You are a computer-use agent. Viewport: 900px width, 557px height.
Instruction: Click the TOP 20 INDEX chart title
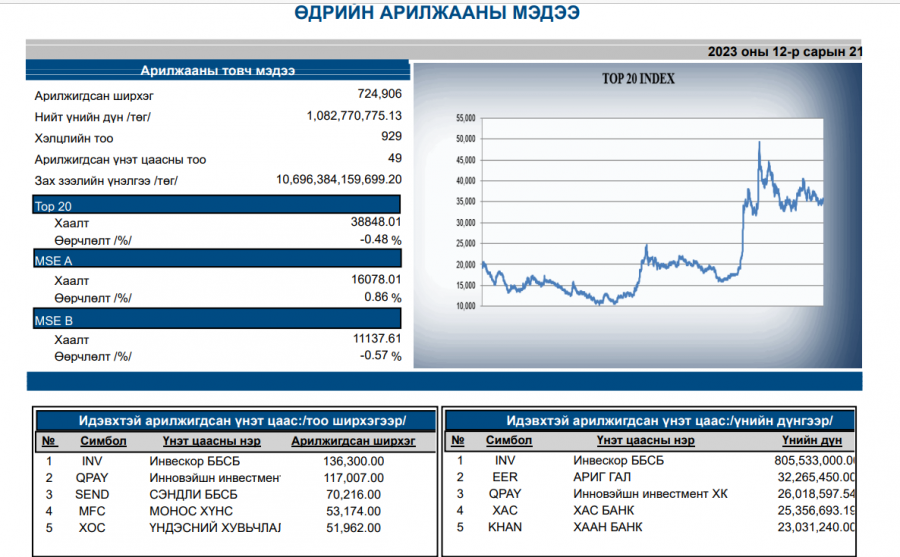coord(638,79)
